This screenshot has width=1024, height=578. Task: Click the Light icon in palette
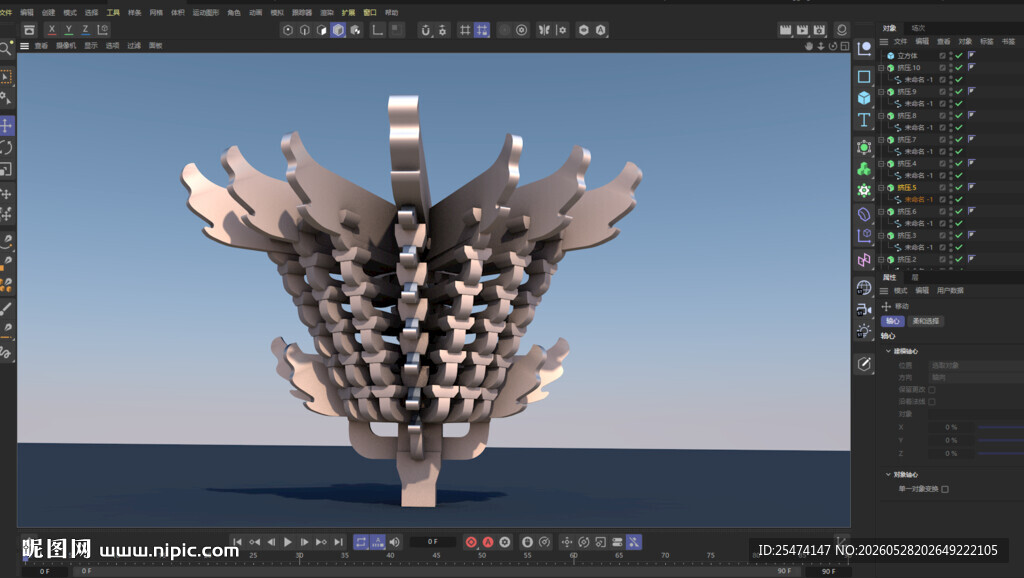tap(864, 331)
